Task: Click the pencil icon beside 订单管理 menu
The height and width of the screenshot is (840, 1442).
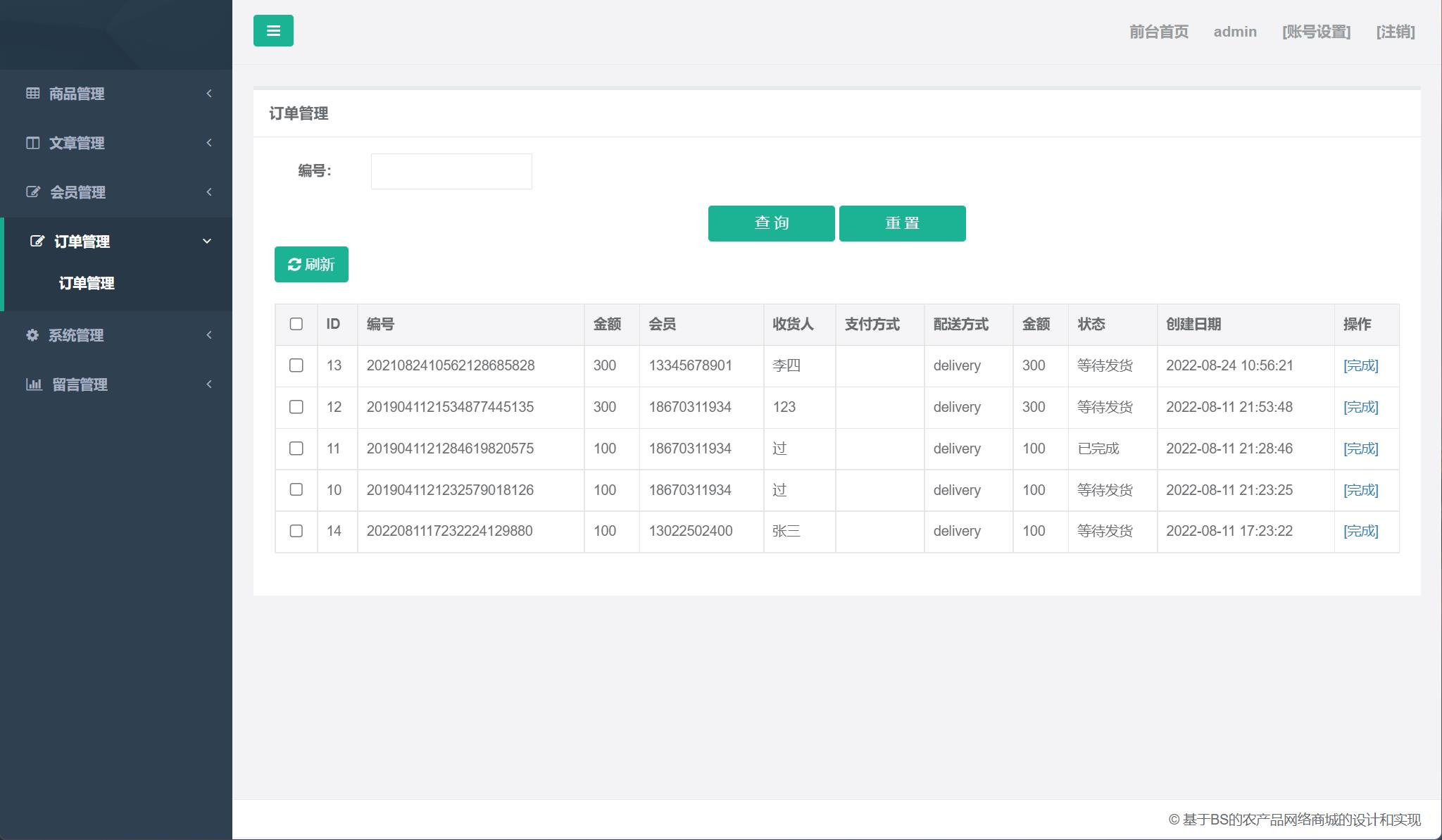Action: coord(37,242)
